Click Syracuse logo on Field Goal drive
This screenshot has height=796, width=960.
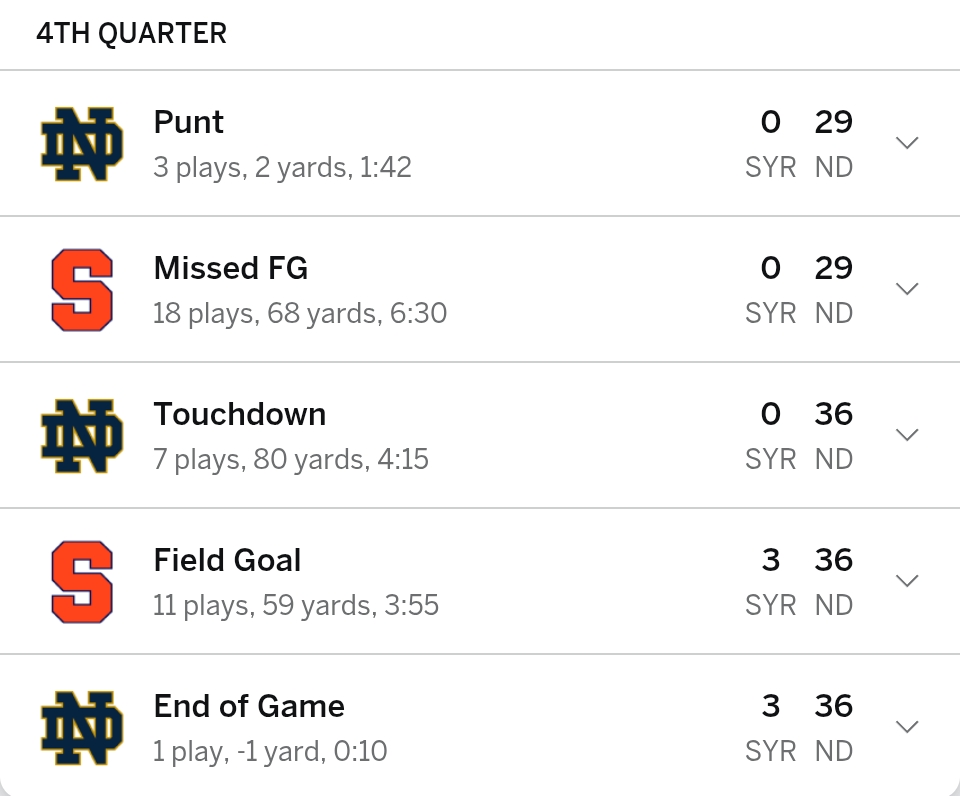click(x=82, y=582)
